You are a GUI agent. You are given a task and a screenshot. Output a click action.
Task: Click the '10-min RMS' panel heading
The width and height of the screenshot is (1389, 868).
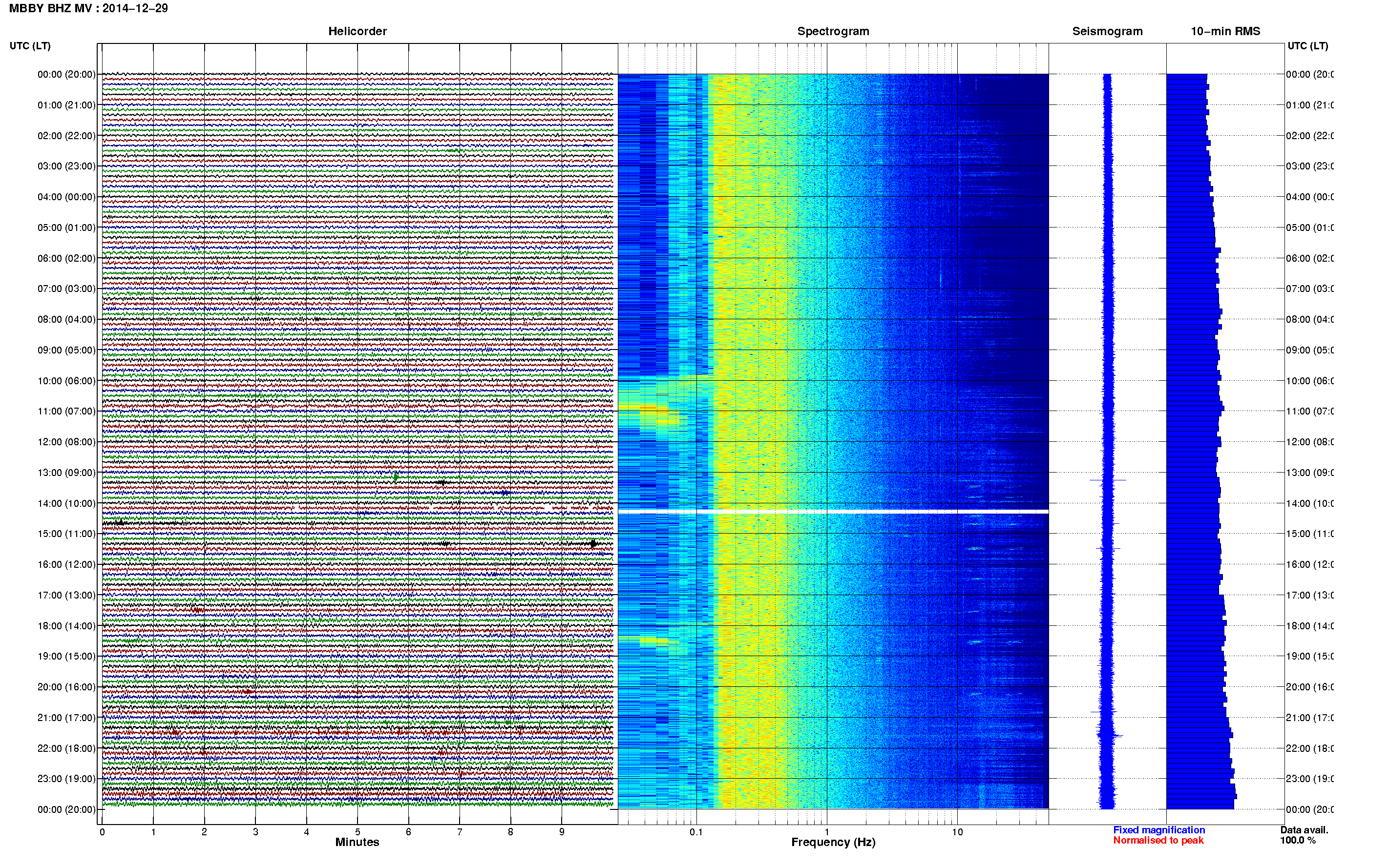[1225, 31]
